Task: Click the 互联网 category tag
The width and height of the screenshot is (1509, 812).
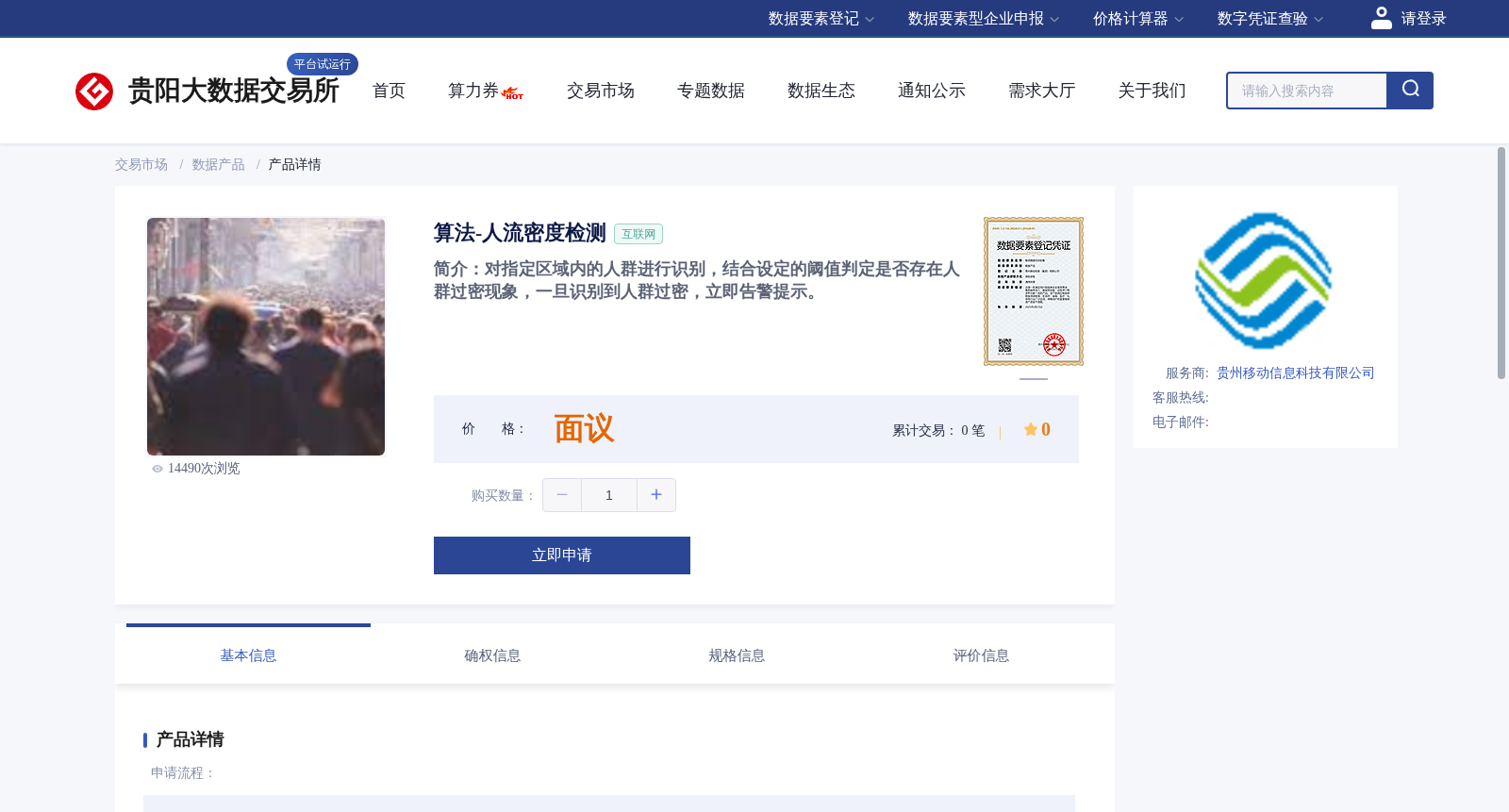Action: [638, 234]
